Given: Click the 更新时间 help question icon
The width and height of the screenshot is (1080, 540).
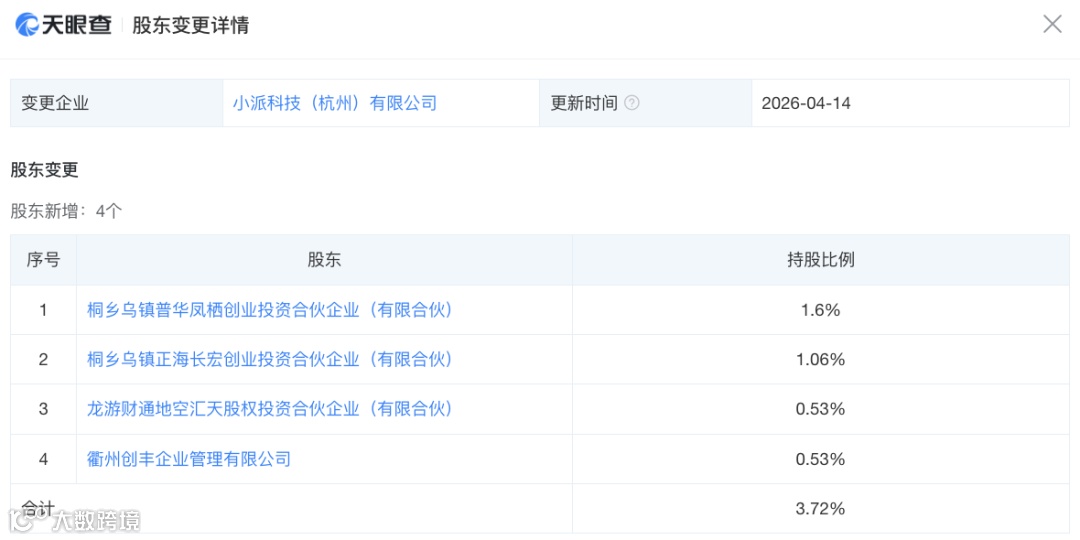Looking at the screenshot, I should 632,103.
